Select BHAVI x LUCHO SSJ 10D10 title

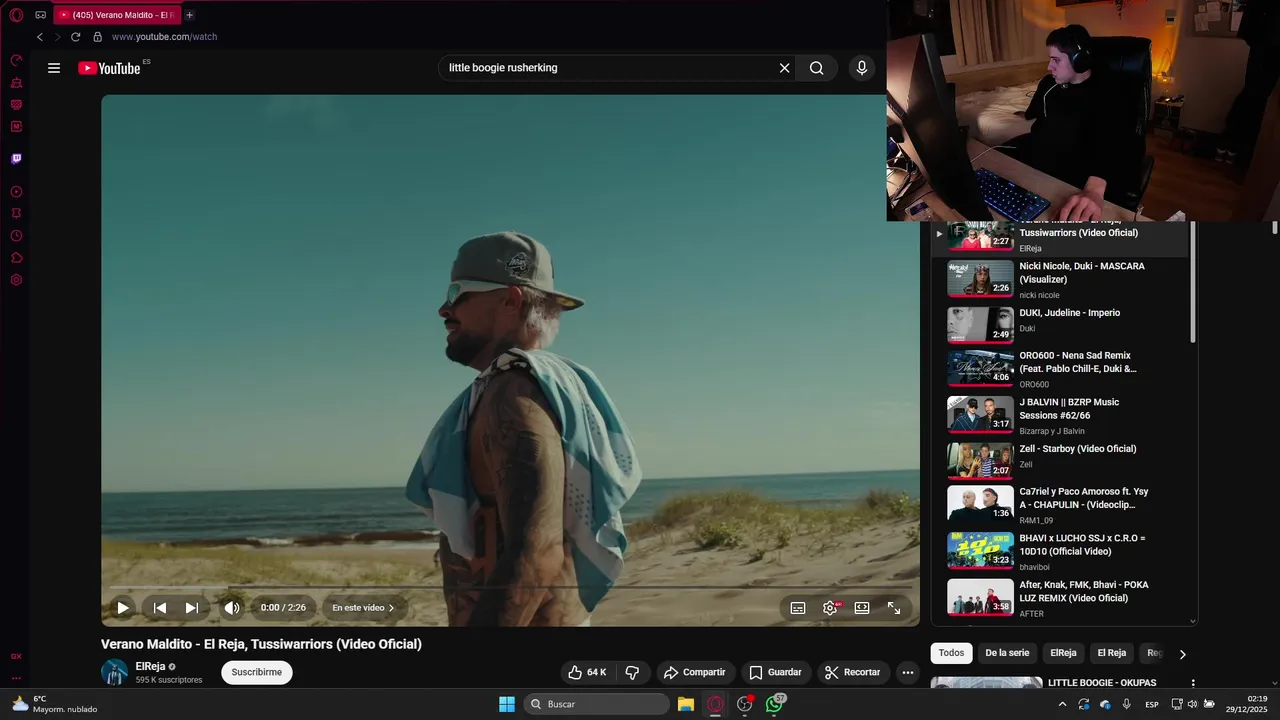[1082, 545]
